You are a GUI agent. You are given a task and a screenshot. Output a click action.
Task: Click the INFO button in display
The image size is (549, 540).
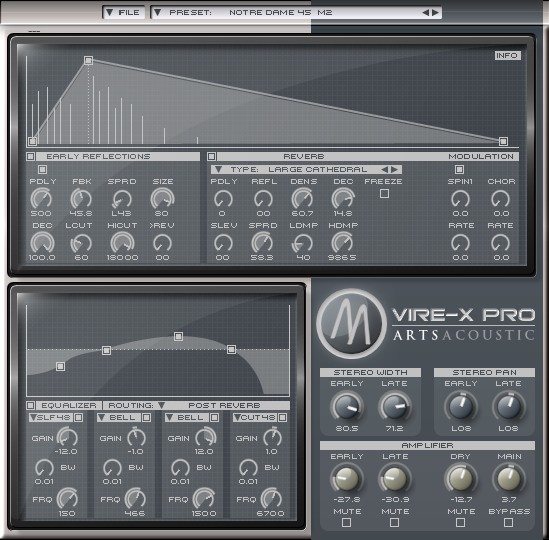507,55
